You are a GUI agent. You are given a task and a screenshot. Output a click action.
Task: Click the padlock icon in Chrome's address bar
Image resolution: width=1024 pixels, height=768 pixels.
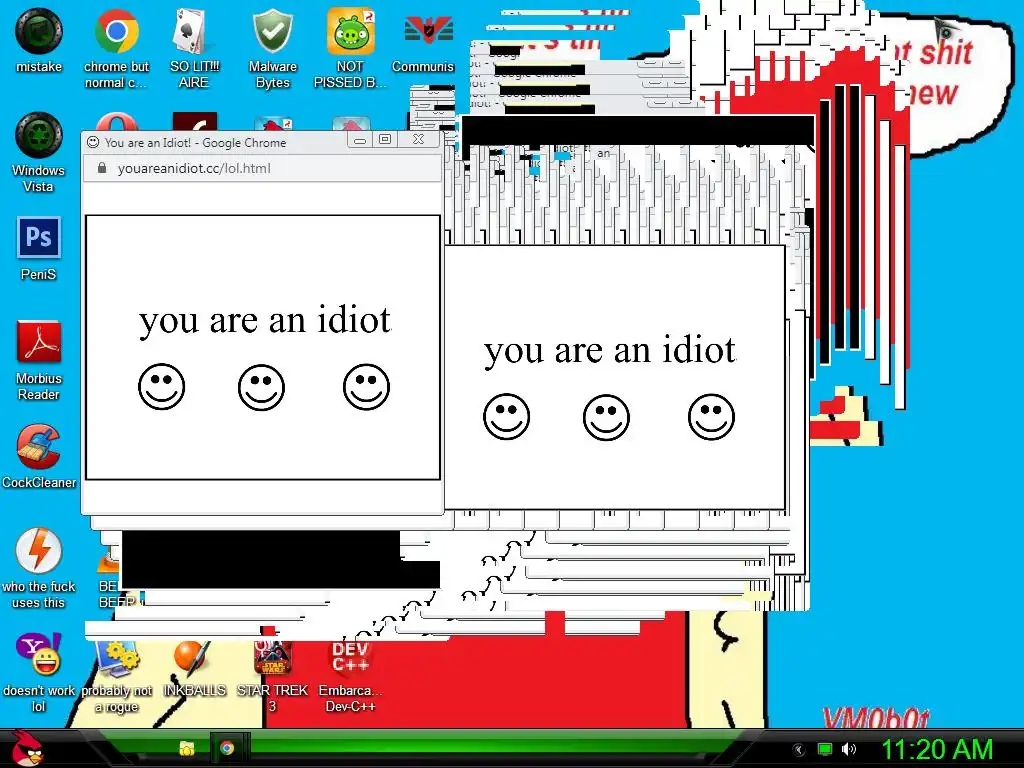[x=102, y=168]
